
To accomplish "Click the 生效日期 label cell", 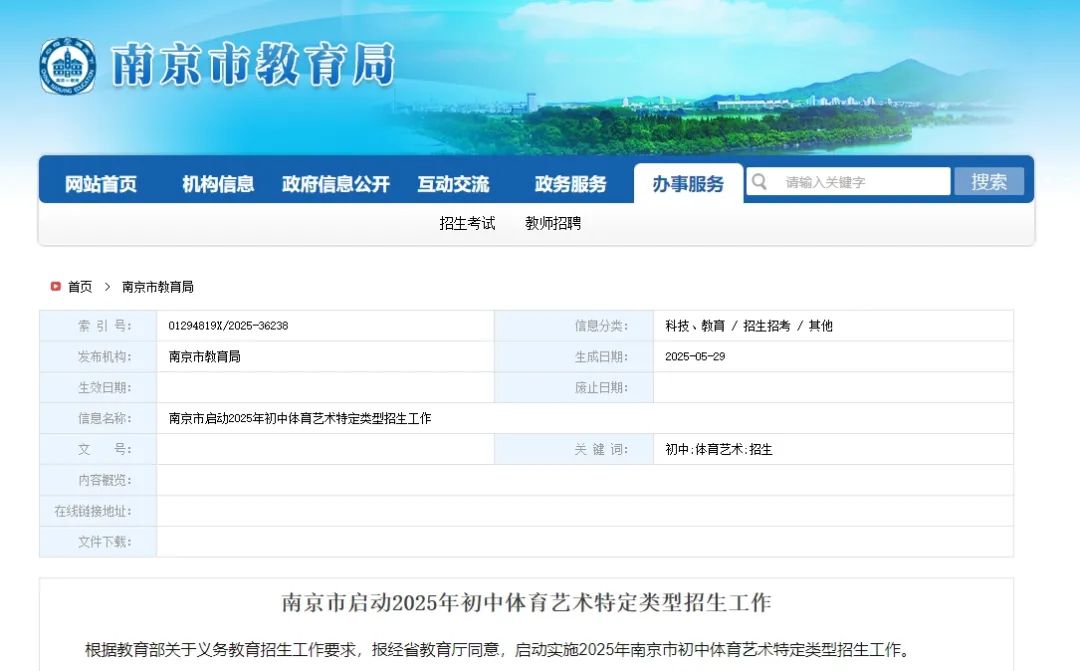I will [x=98, y=388].
